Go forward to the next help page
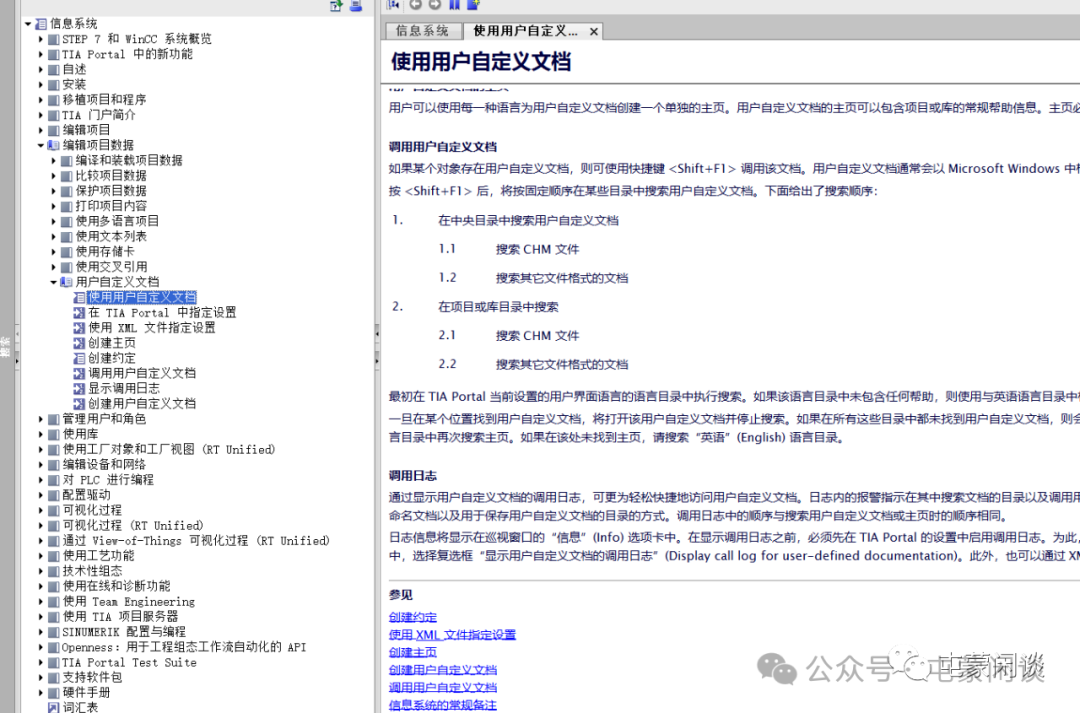 [435, 4]
